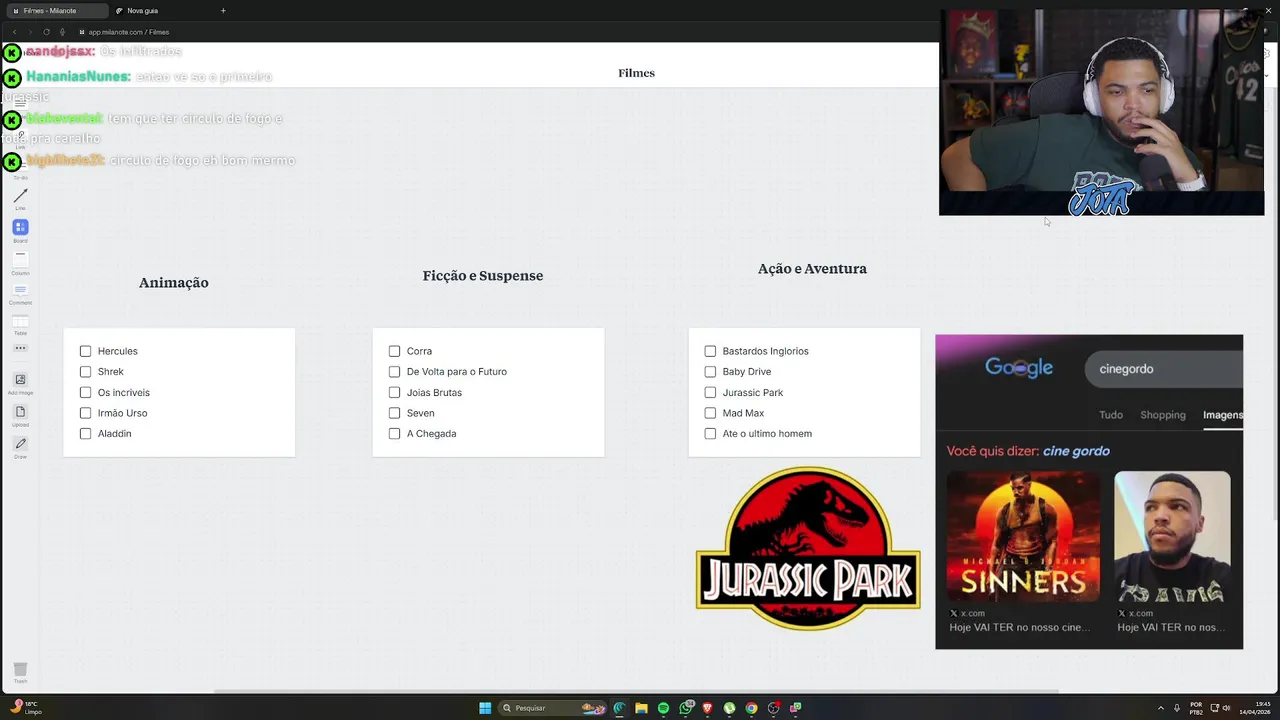Tick the Os incríveis checkbox
The width and height of the screenshot is (1280, 720).
[x=85, y=392]
